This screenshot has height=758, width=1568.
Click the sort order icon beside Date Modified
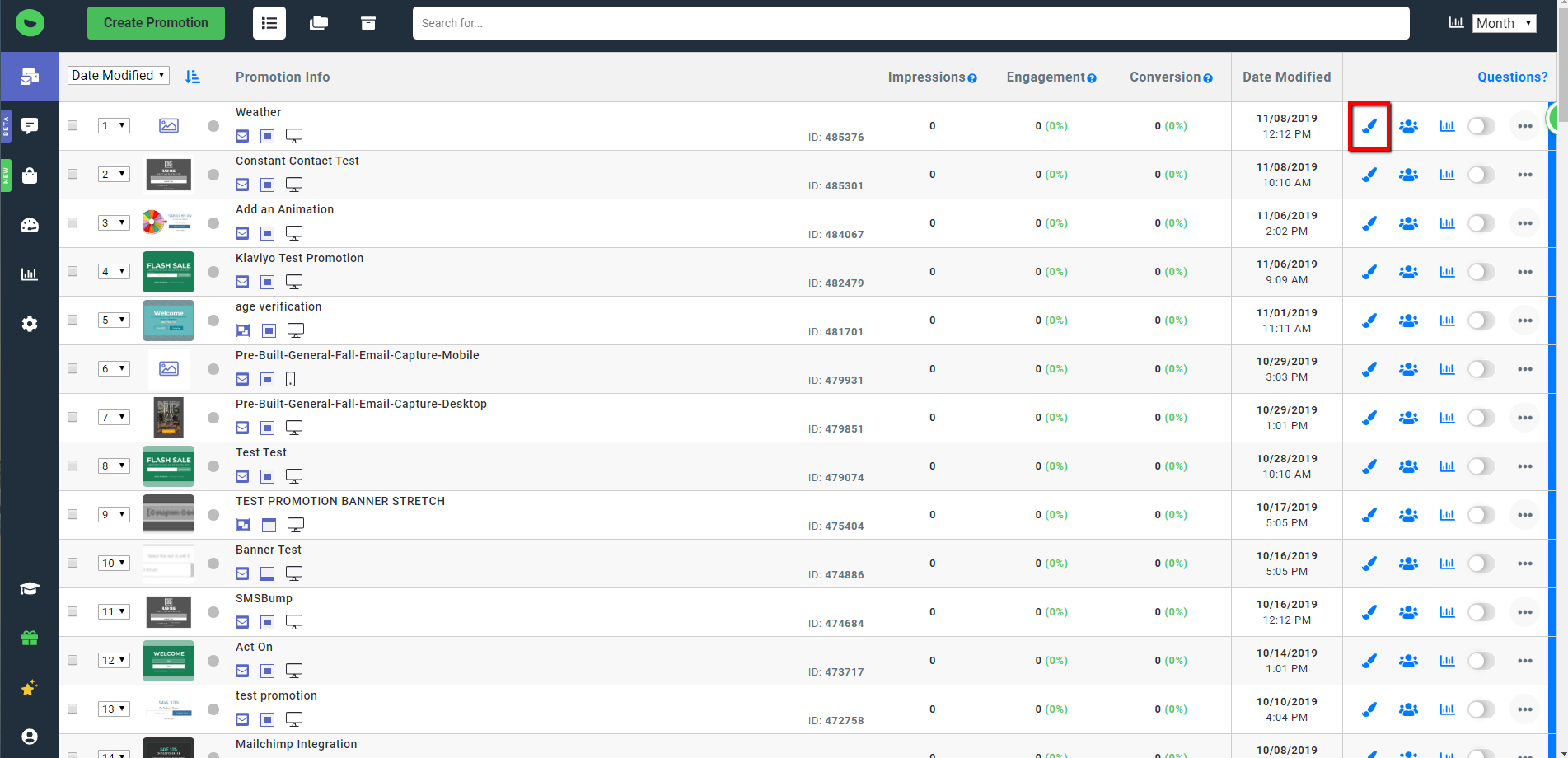coord(193,77)
